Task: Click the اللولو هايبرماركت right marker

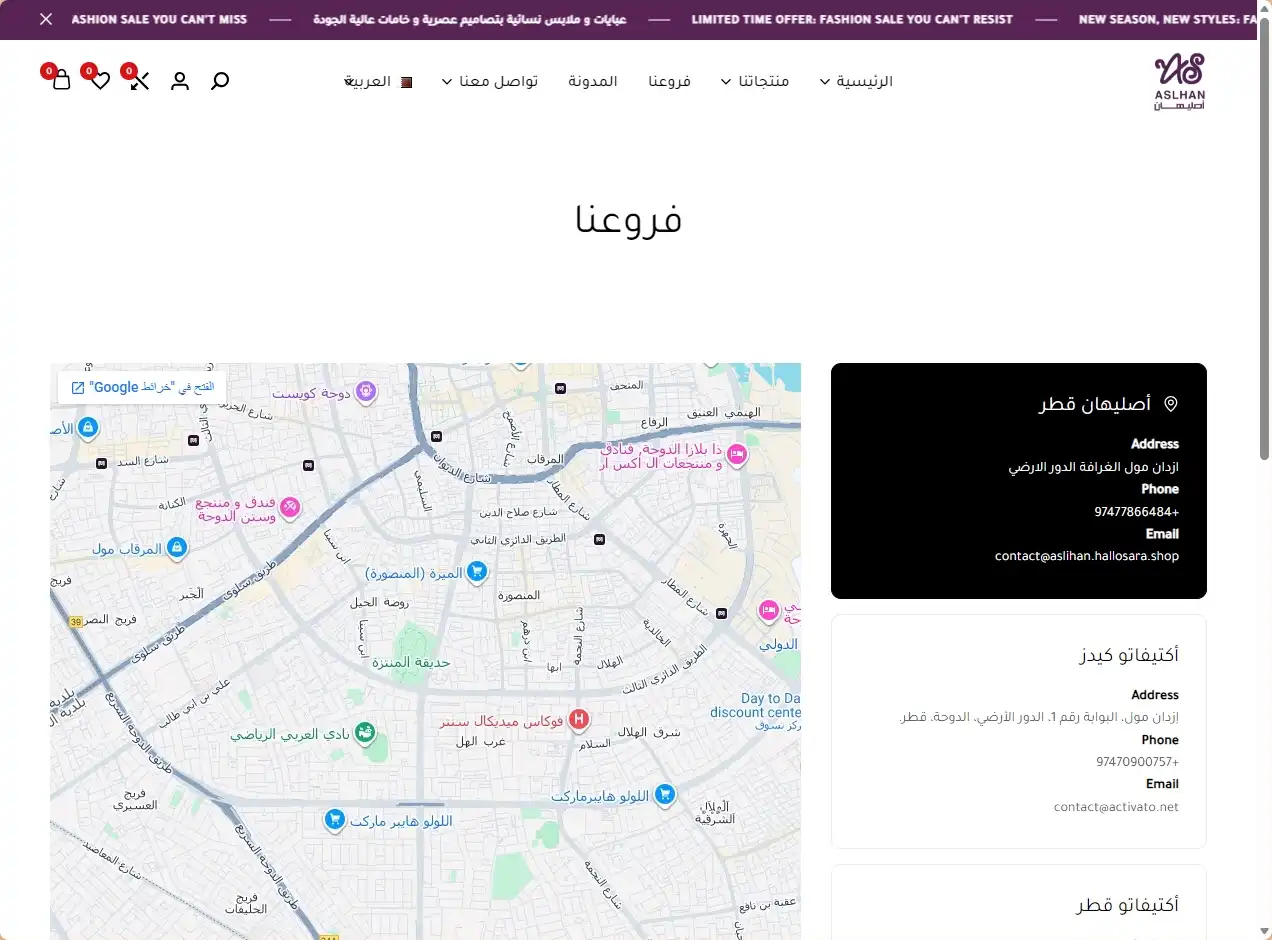Action: [x=665, y=796]
